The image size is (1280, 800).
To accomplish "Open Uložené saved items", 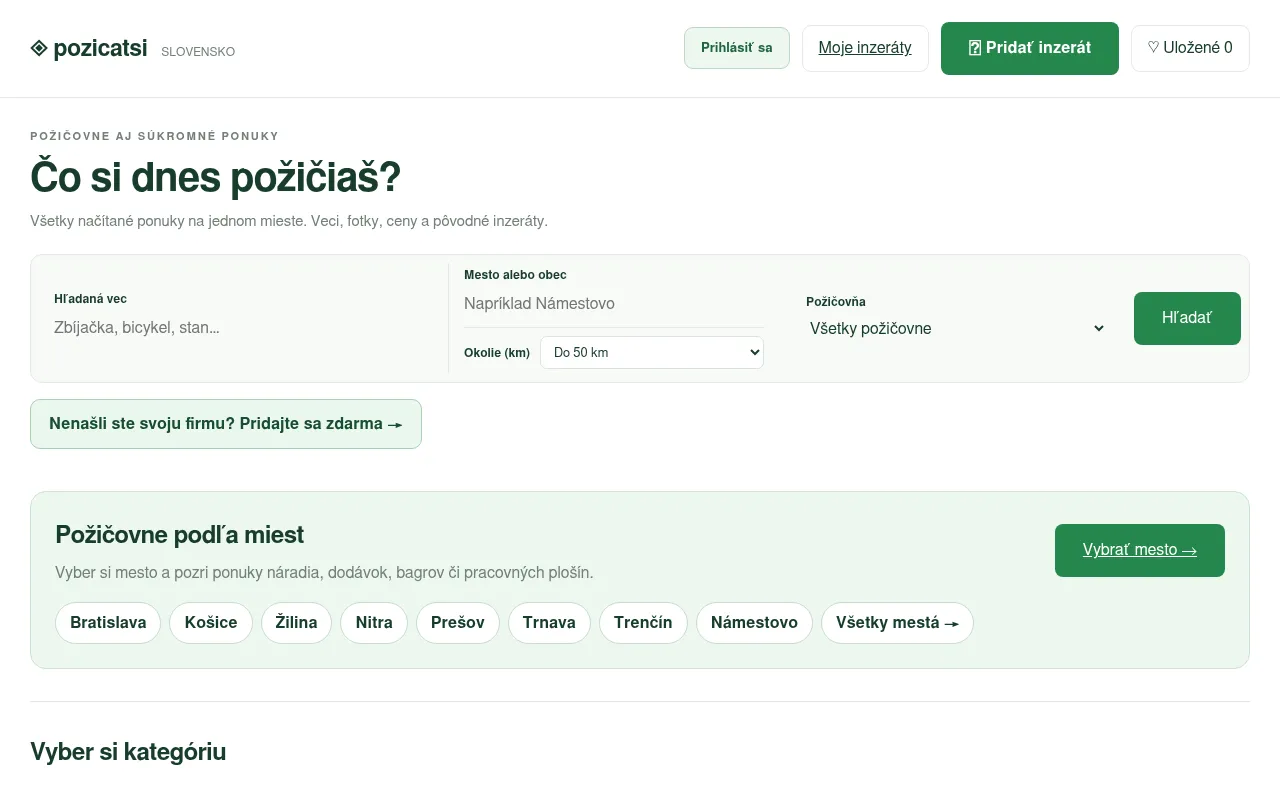I will click(1190, 48).
